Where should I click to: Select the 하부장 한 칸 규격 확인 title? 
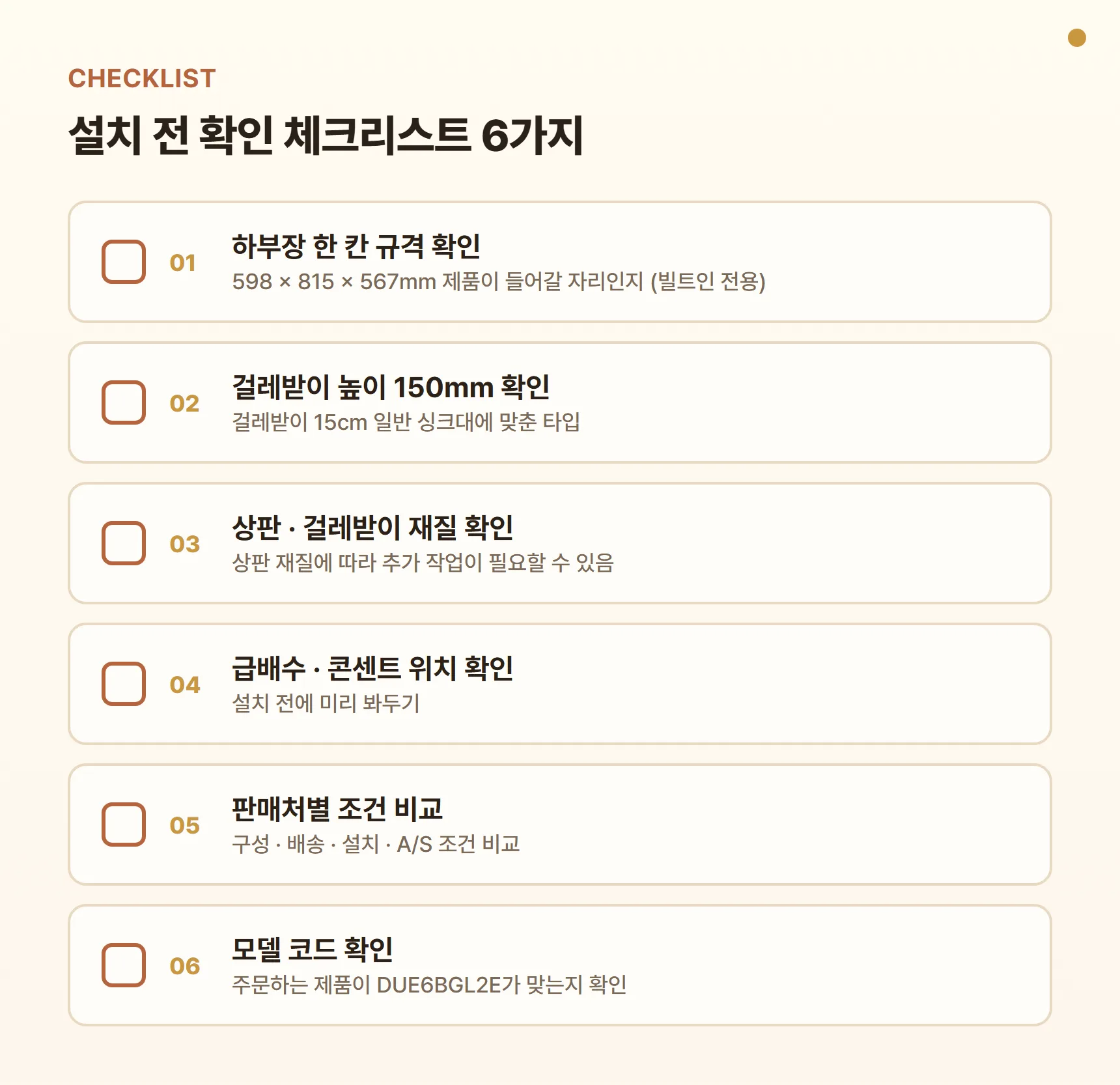pyautogui.click(x=356, y=246)
